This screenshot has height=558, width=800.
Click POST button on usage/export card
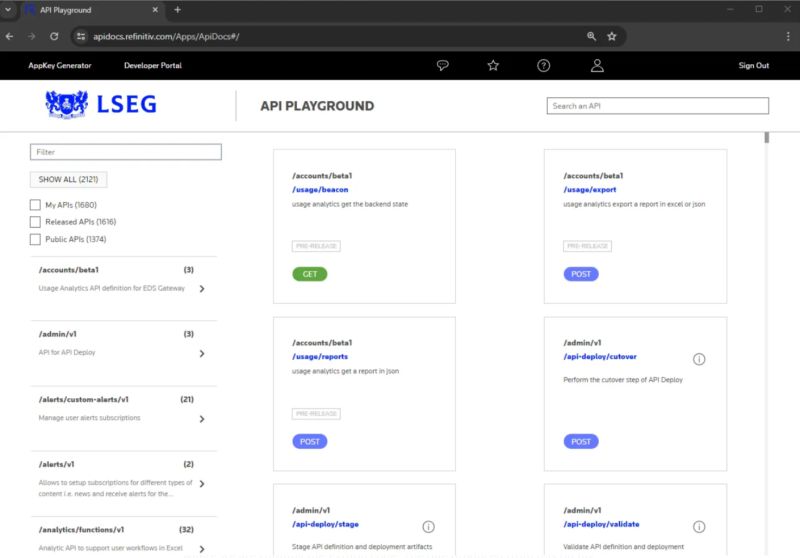coord(581,274)
